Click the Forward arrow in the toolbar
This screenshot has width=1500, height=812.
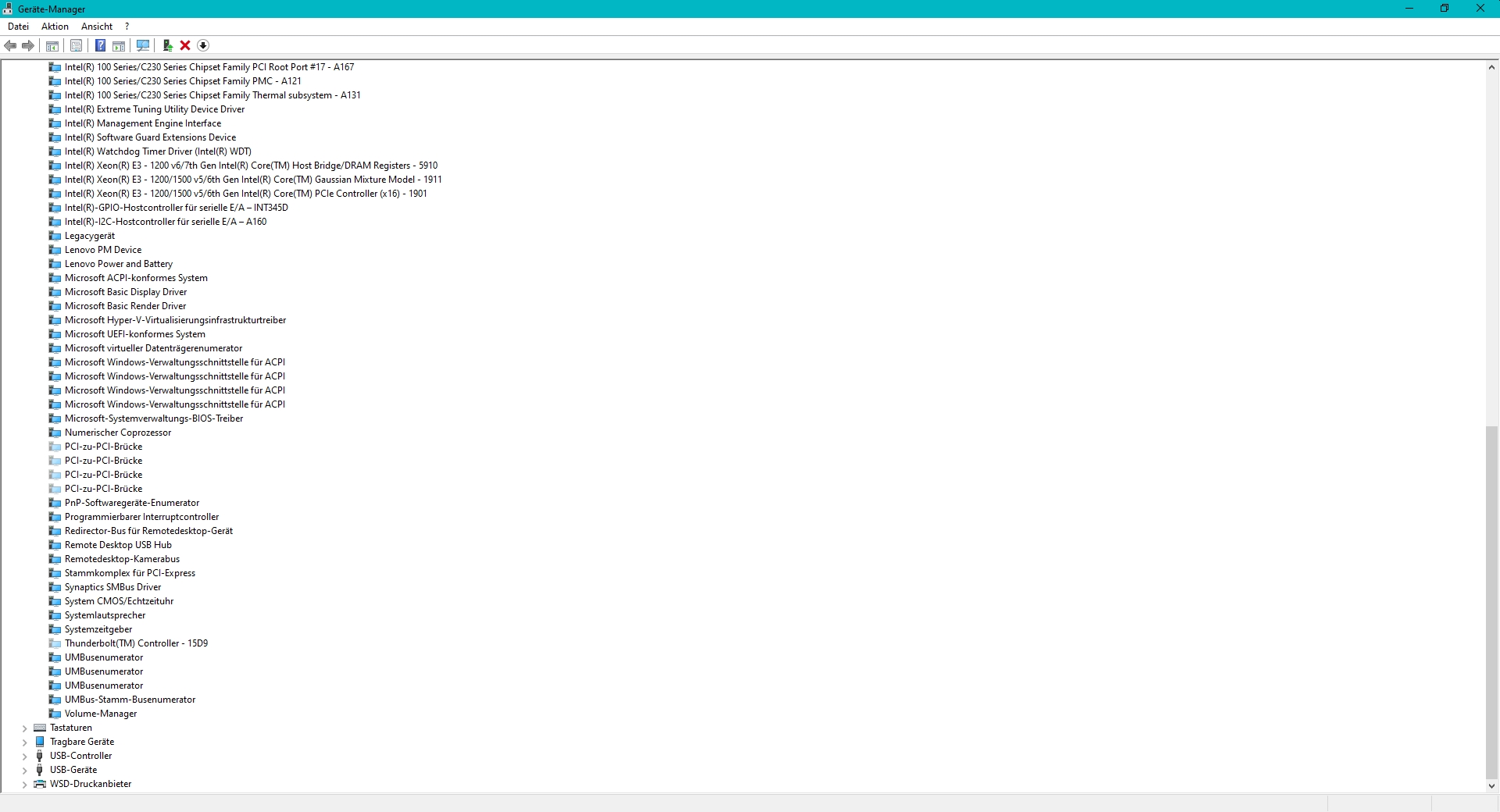click(28, 45)
